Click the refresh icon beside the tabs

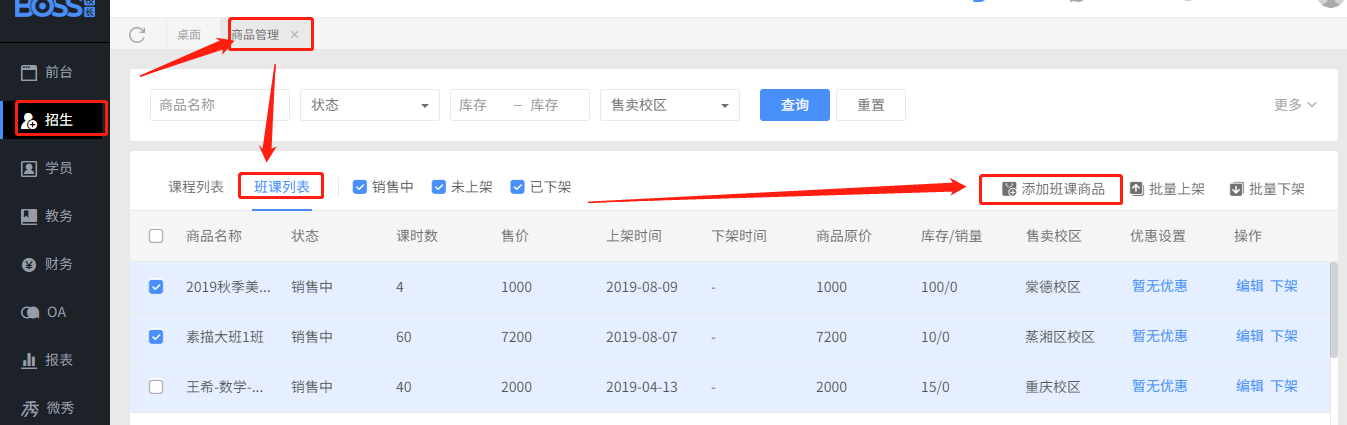pos(138,35)
